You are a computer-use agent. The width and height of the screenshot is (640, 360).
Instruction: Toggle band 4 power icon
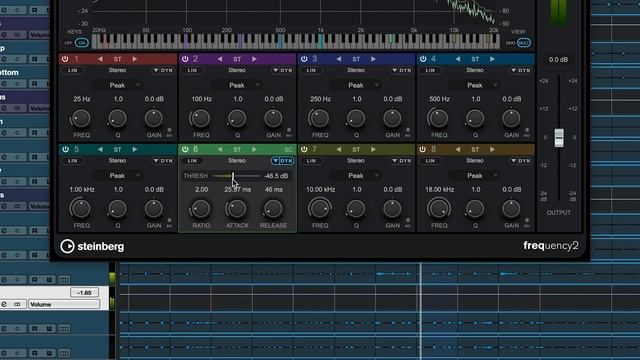423,59
